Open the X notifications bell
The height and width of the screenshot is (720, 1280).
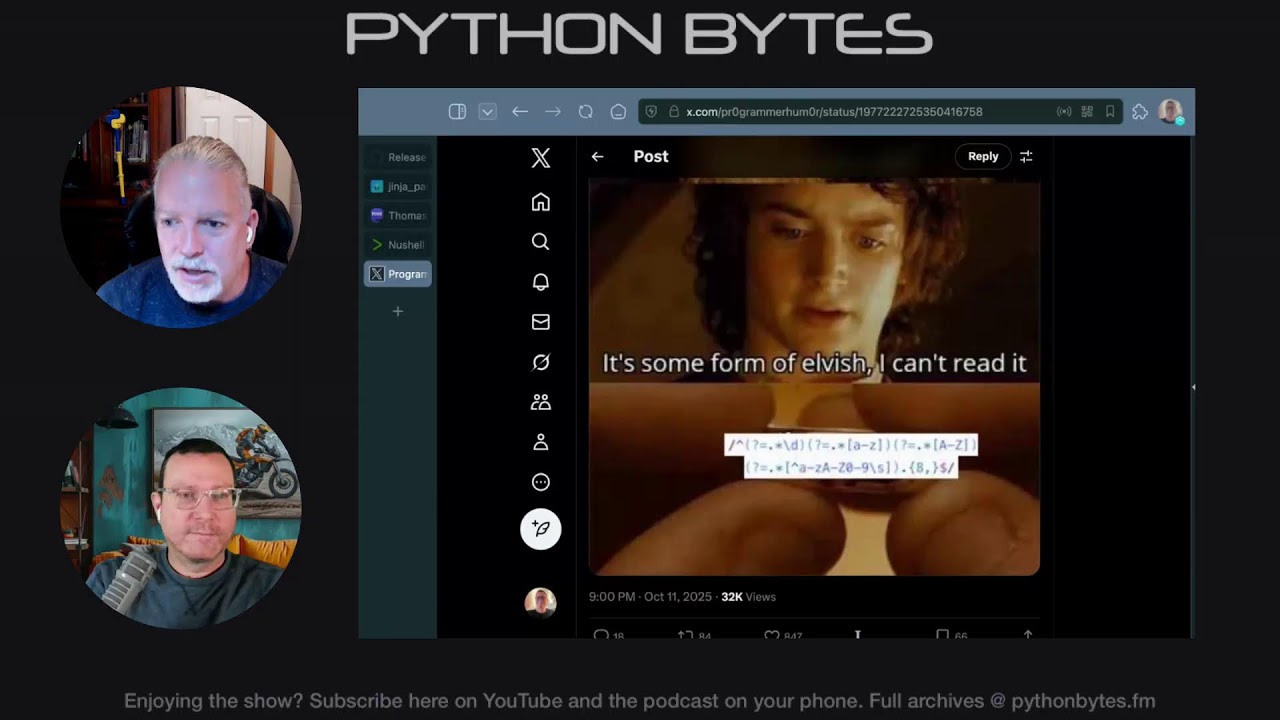tap(540, 282)
